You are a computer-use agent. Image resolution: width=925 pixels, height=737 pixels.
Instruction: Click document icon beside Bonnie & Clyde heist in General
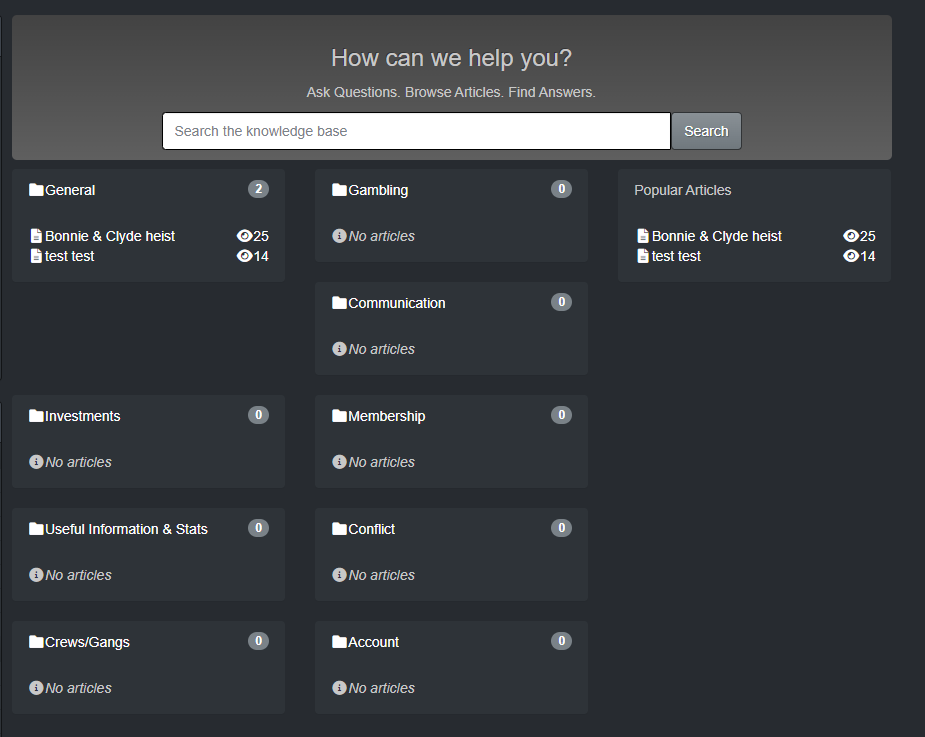(37, 236)
